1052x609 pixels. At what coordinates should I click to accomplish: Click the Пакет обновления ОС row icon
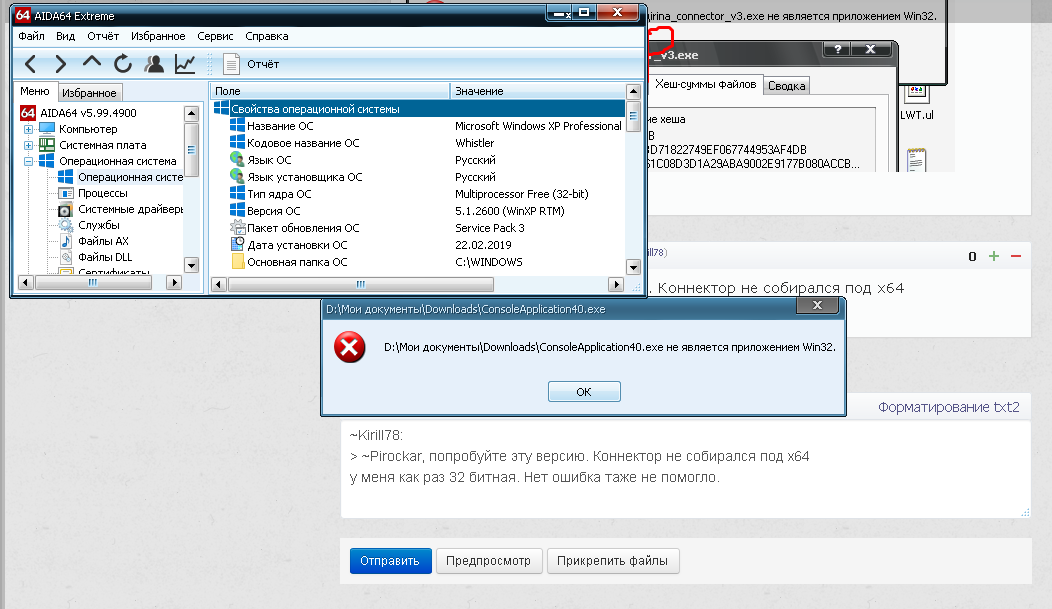[238, 228]
